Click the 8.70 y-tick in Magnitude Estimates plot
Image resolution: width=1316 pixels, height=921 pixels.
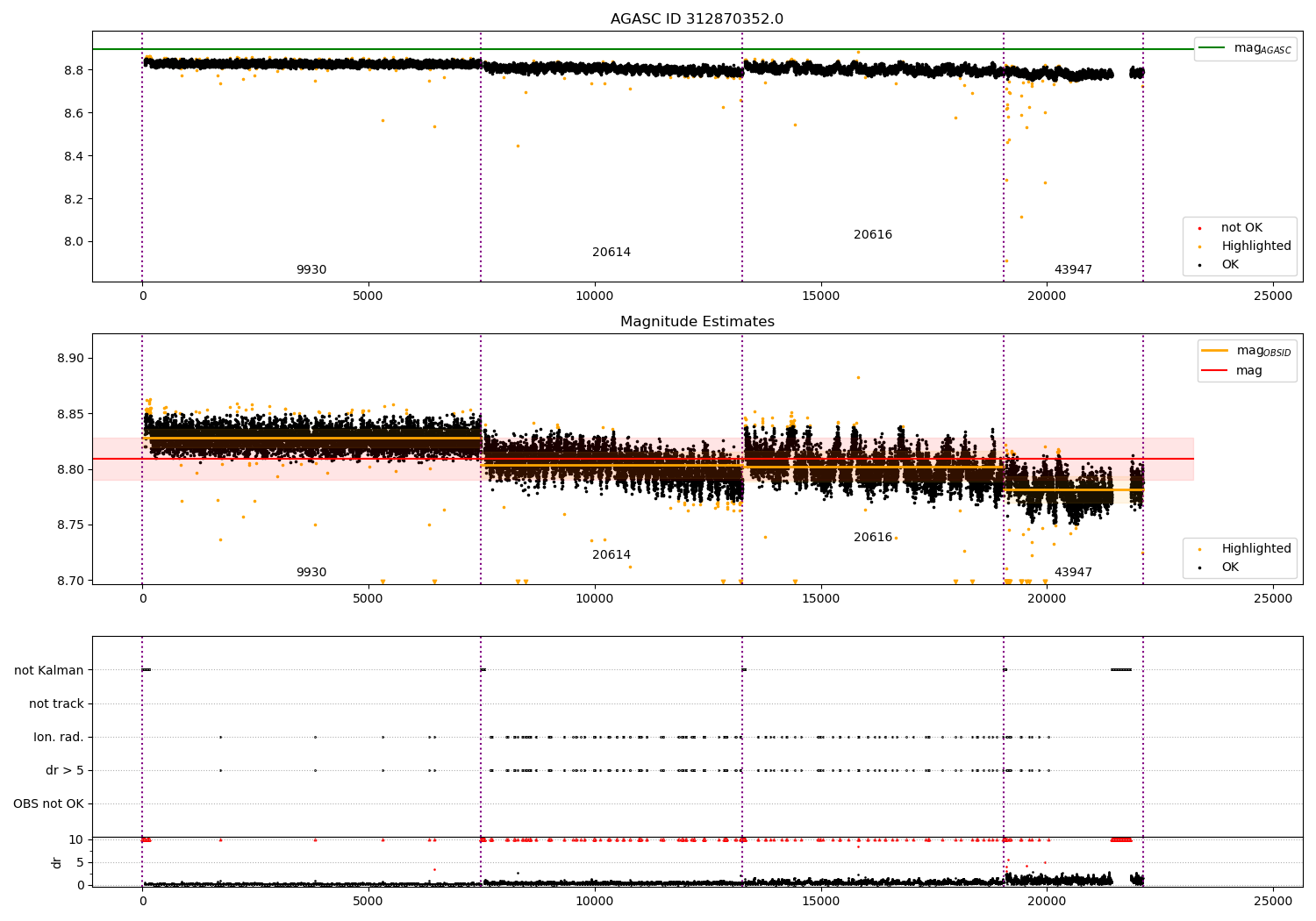pyautogui.click(x=70, y=581)
